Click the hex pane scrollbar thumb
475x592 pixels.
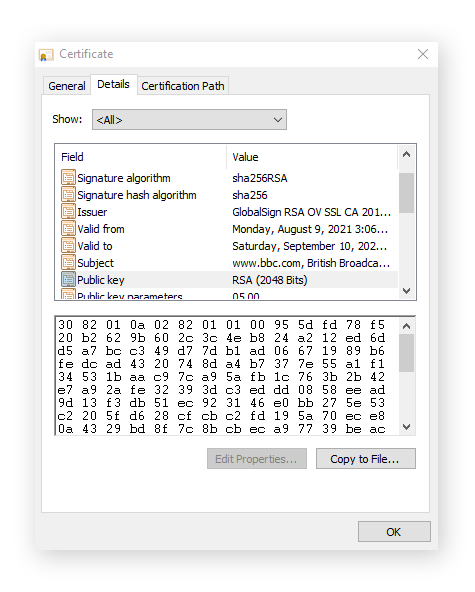pos(406,353)
